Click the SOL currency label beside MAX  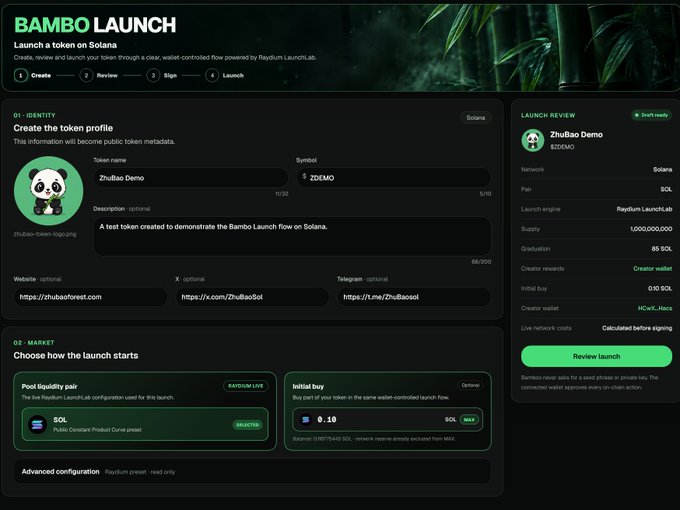(x=450, y=419)
